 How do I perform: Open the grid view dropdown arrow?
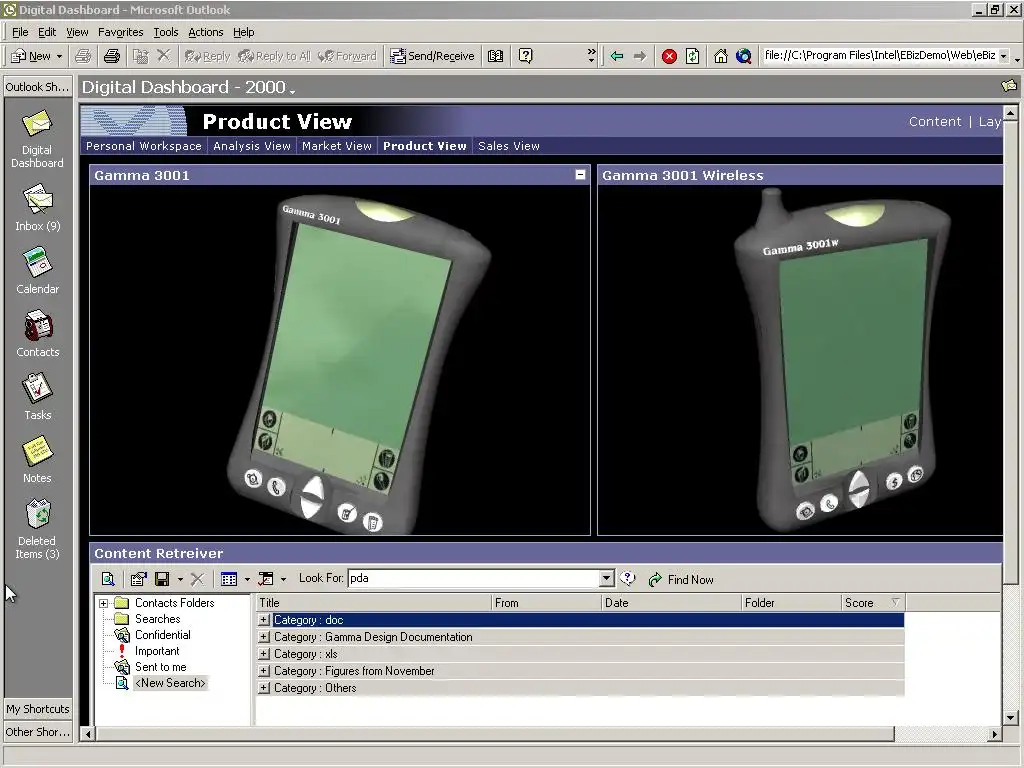247,579
